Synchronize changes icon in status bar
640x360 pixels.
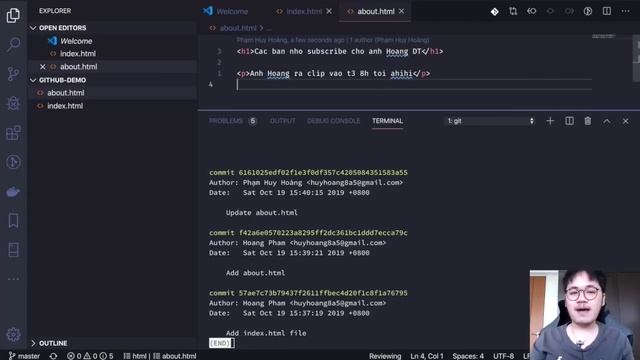click(53, 356)
